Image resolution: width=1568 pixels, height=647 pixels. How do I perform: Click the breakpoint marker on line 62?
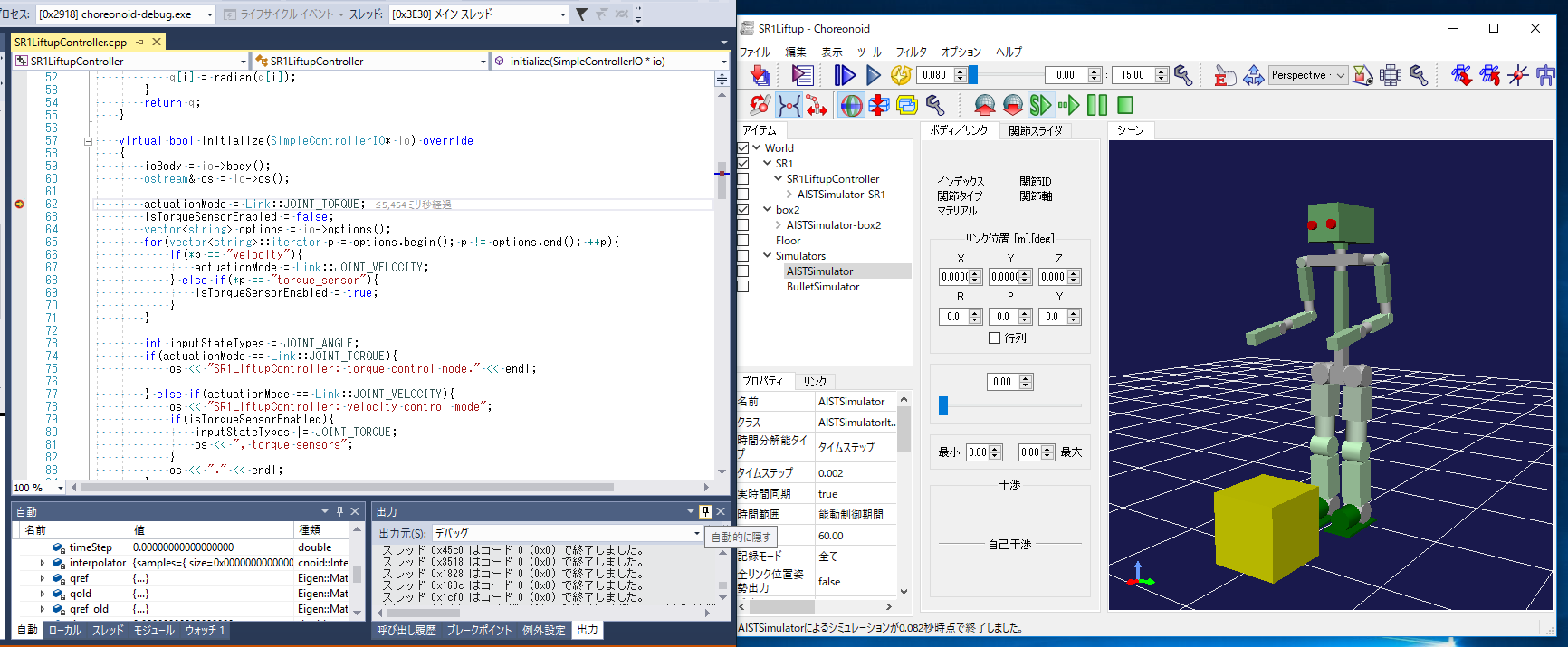(20, 205)
